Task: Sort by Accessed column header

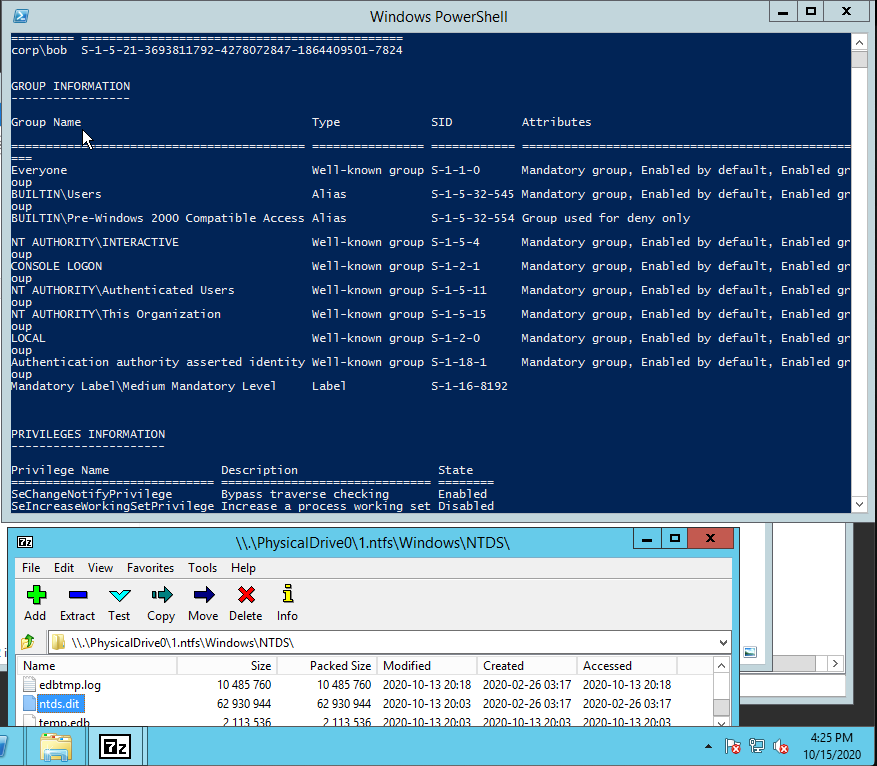Action: [627, 665]
